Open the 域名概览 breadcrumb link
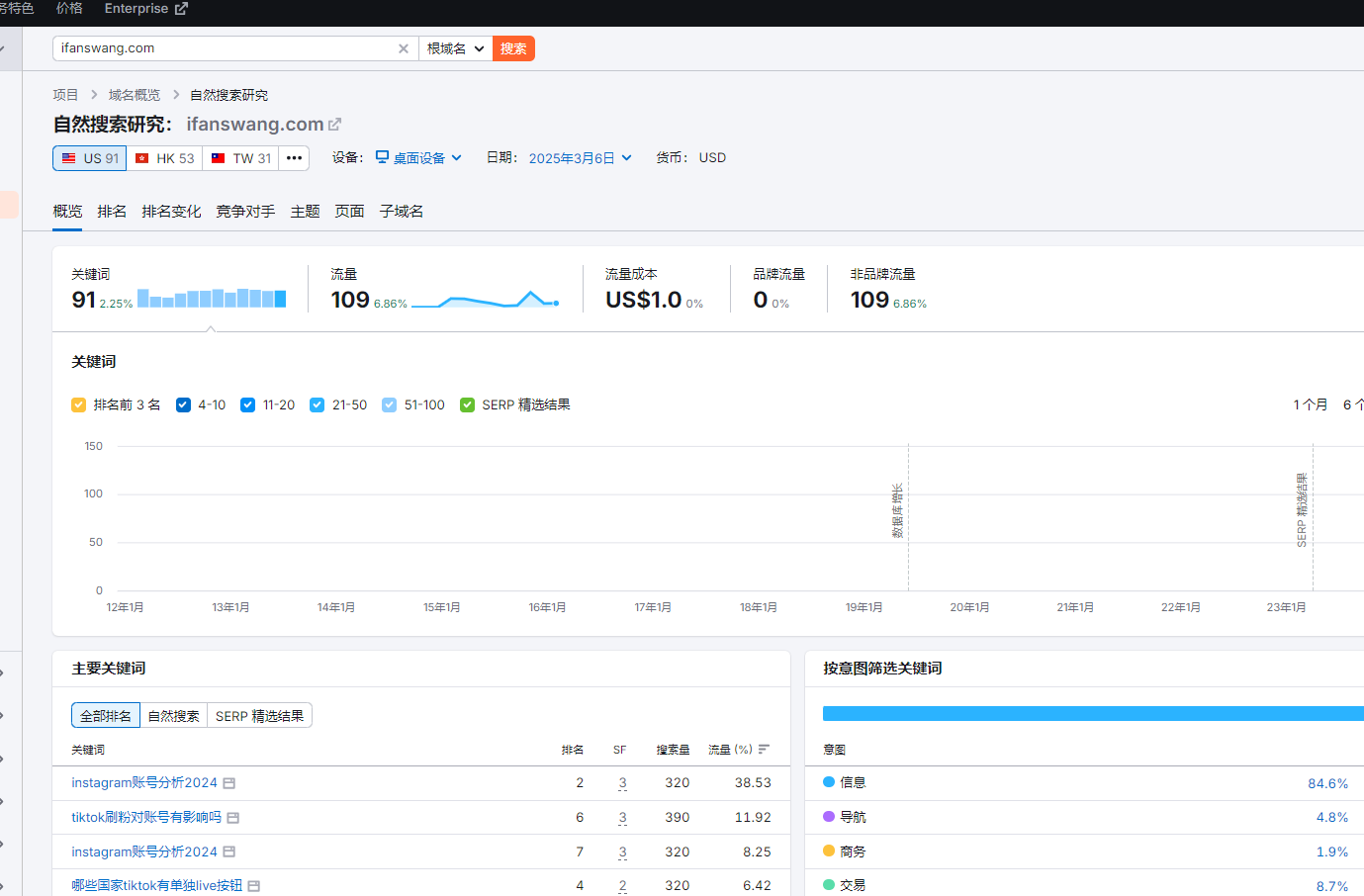This screenshot has height=896, width=1364. (135, 95)
